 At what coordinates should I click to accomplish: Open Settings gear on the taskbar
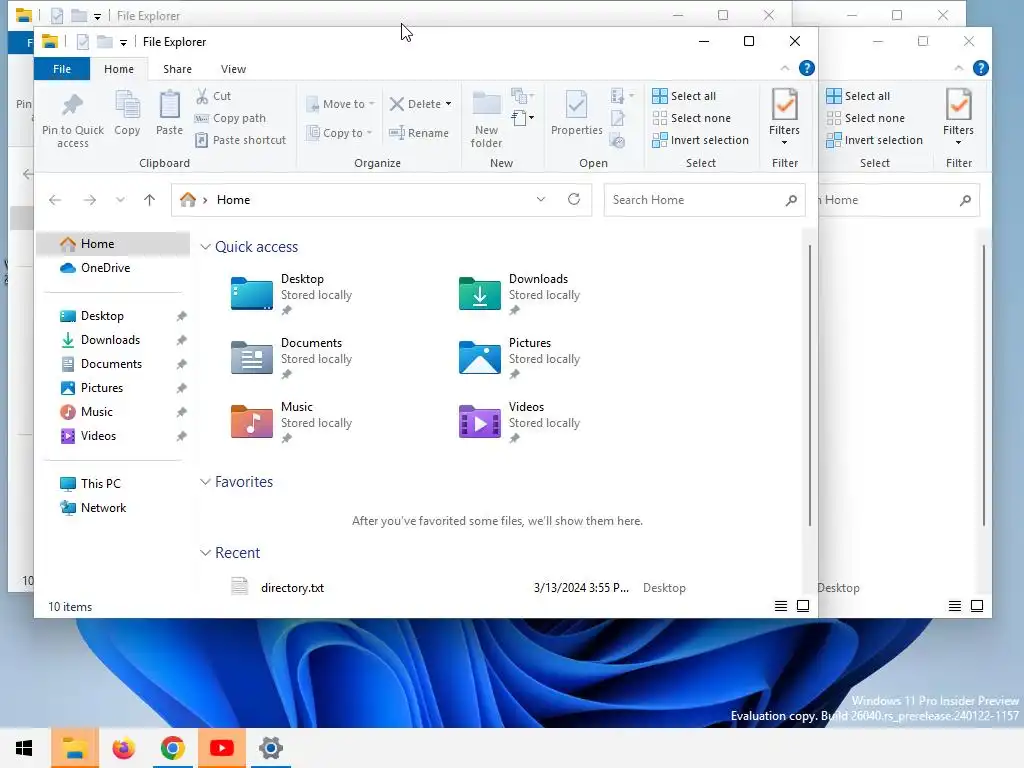click(270, 748)
